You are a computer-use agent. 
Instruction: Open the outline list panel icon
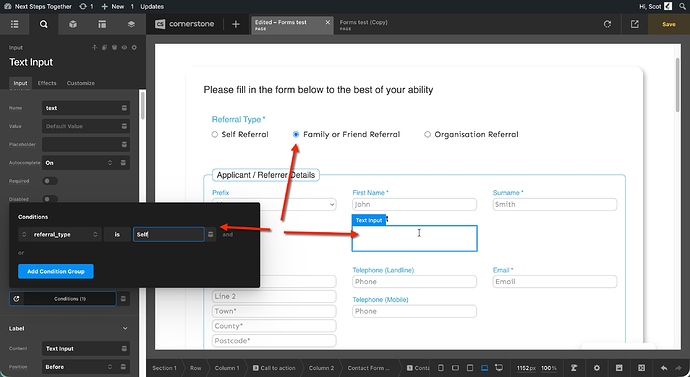15,24
